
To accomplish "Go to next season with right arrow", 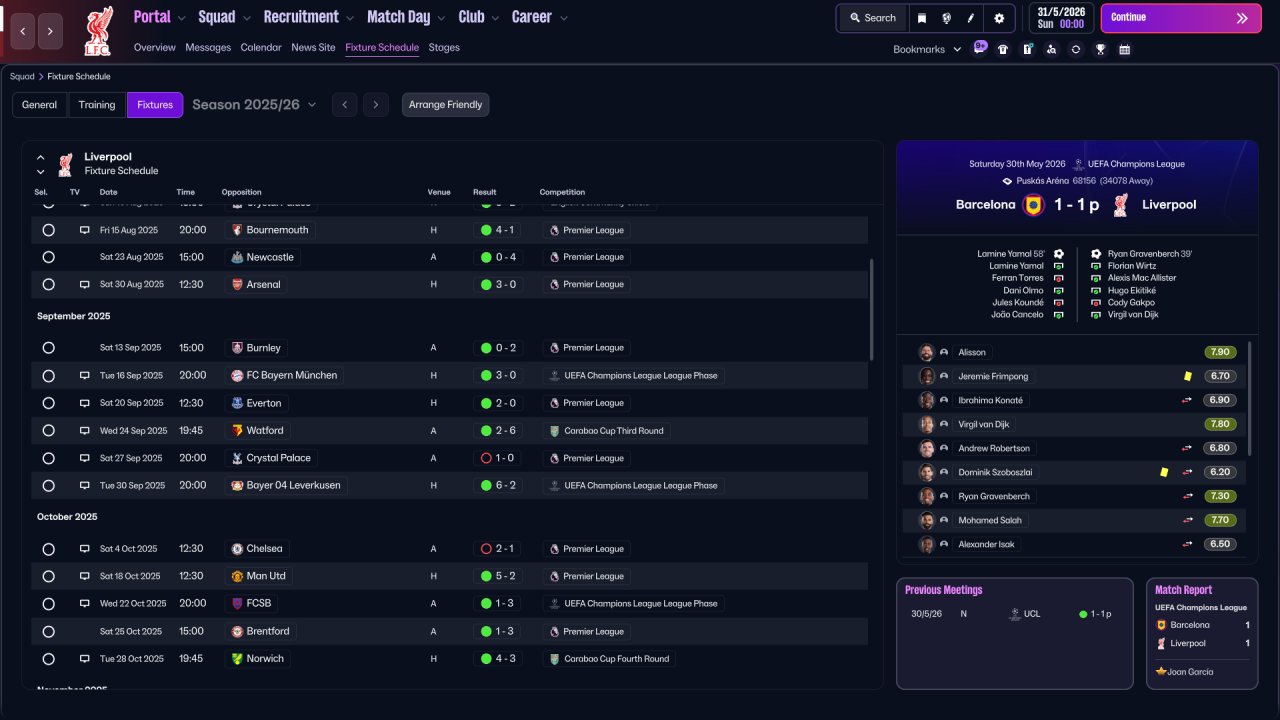I will click(376, 105).
